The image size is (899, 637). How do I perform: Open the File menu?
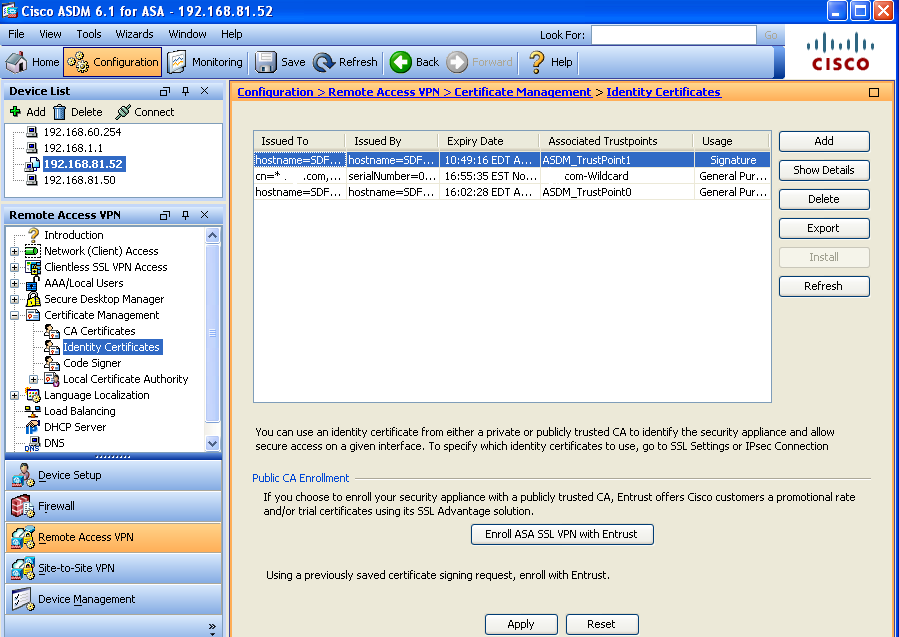tap(16, 34)
